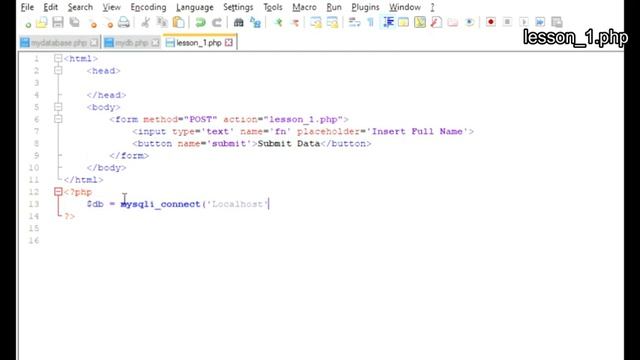Viewport: 640px width, 360px height.
Task: Copy selection using the Copy icon
Action: pos(162,22)
